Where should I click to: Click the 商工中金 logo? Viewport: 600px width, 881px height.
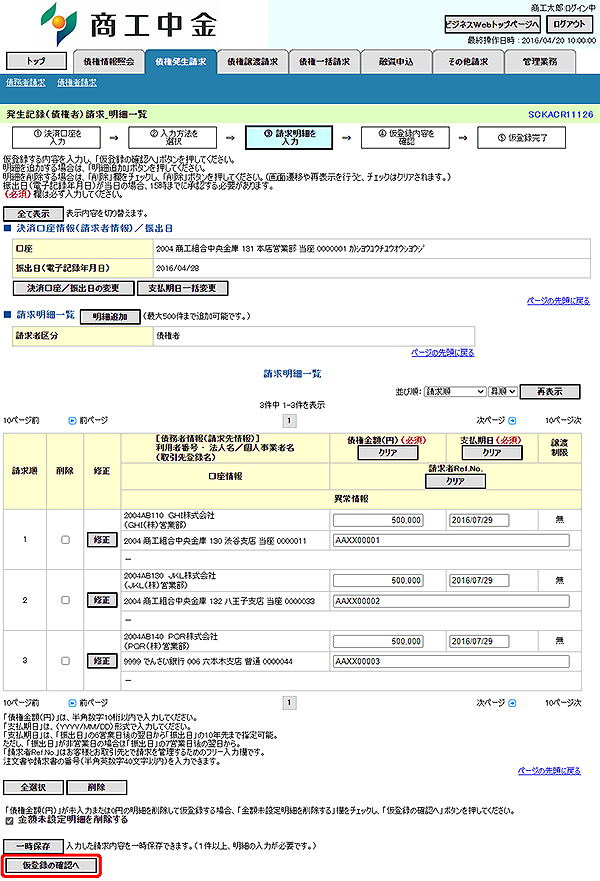(x=129, y=24)
